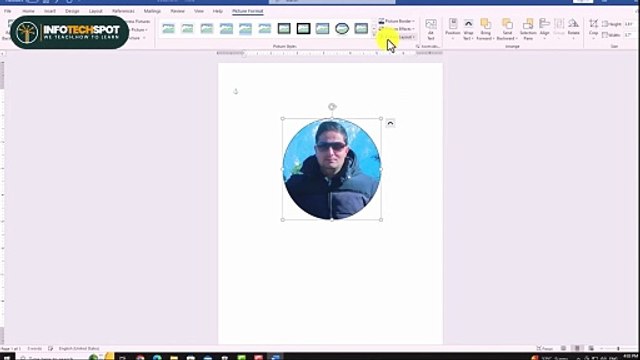Screen dimensions: 640x360
Task: Switch to Web Layout view
Action: (x=591, y=349)
